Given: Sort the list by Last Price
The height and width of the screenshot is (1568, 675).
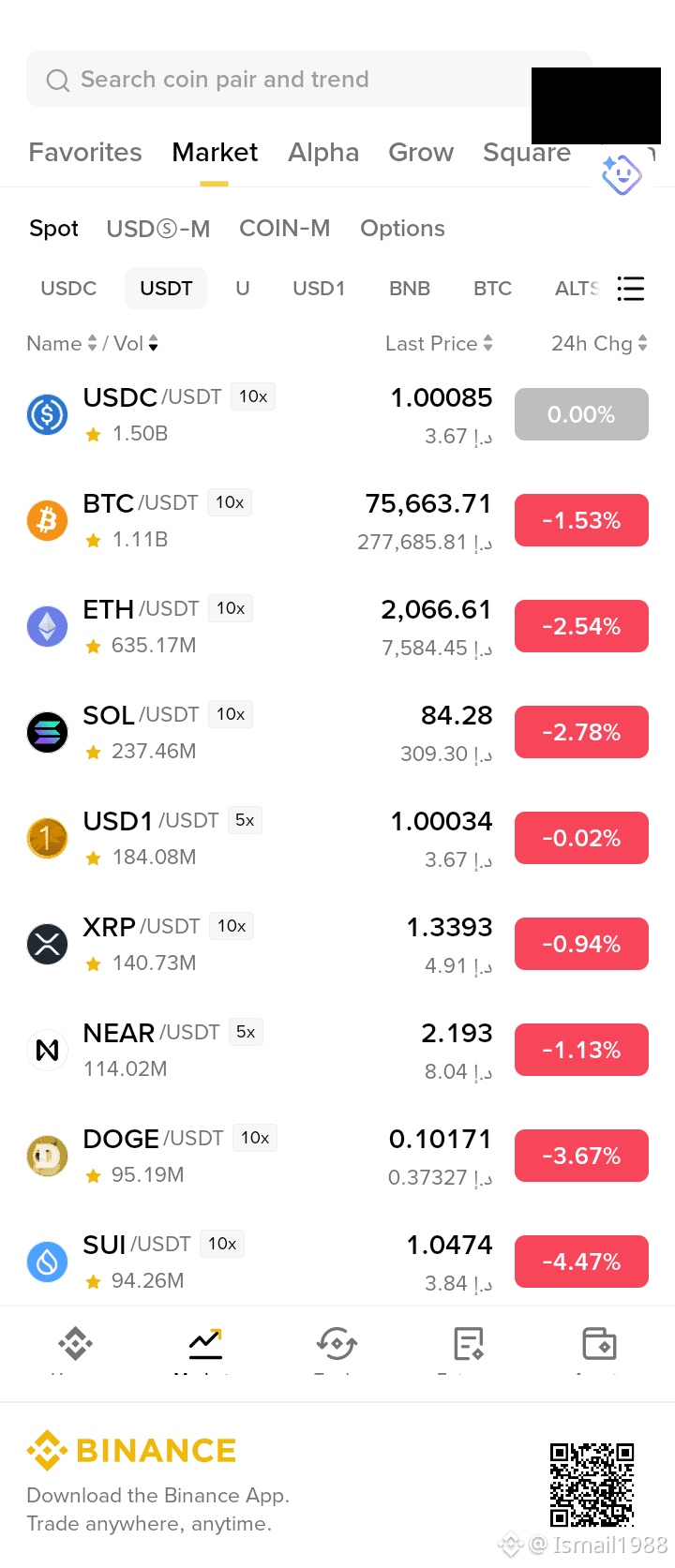Looking at the screenshot, I should pos(439,344).
